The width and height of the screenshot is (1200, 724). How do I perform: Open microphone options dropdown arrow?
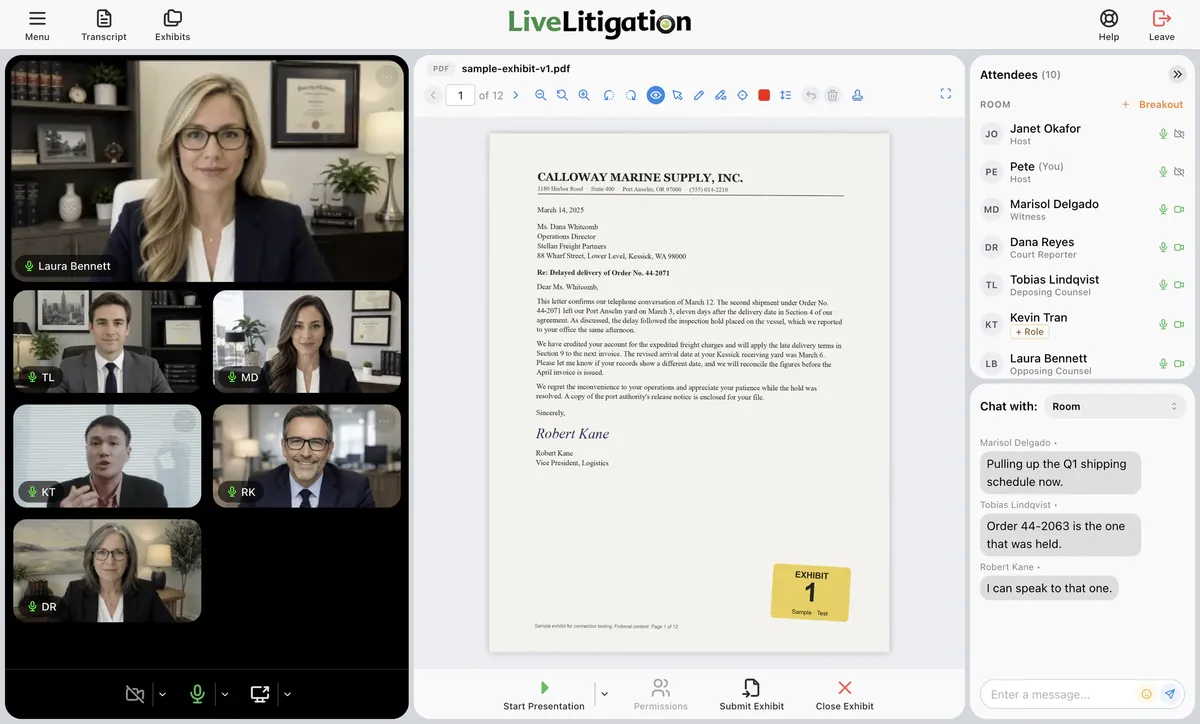pos(225,694)
